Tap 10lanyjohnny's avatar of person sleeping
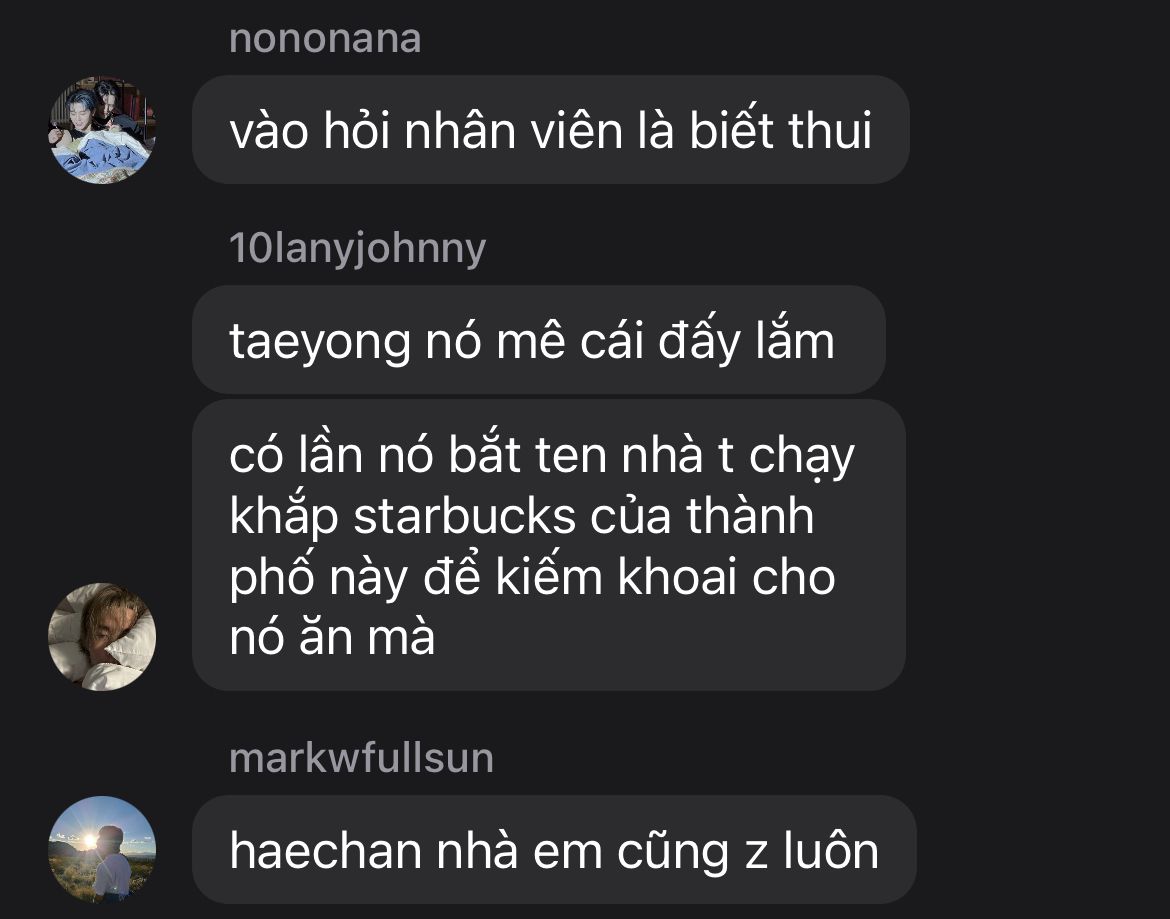Viewport: 1170px width, 919px height. pyautogui.click(x=102, y=636)
